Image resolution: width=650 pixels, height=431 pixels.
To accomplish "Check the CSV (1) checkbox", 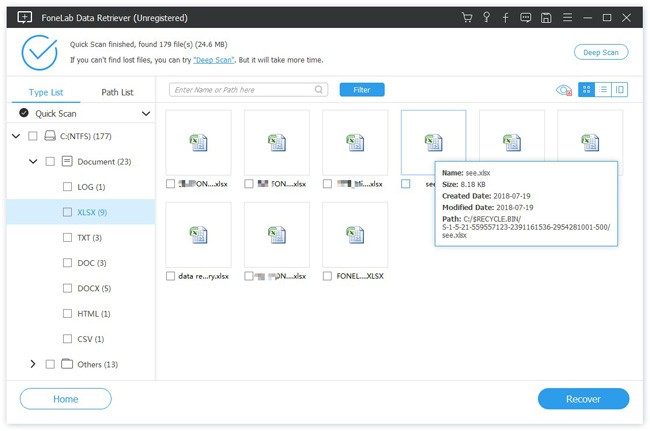I will point(67,338).
